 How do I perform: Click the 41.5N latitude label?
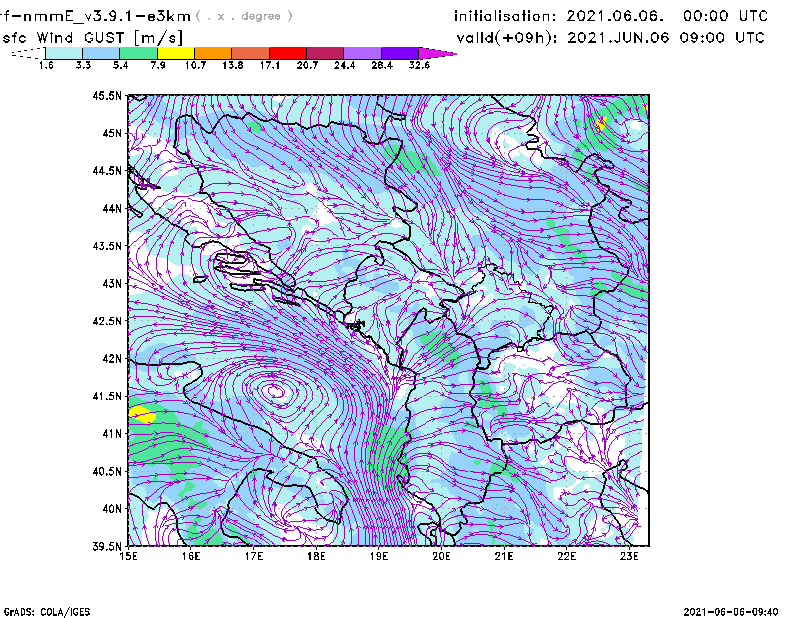click(107, 396)
